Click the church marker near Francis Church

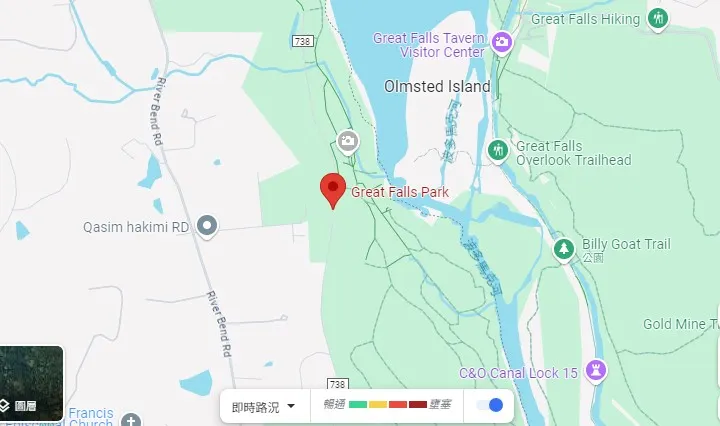[131, 420]
